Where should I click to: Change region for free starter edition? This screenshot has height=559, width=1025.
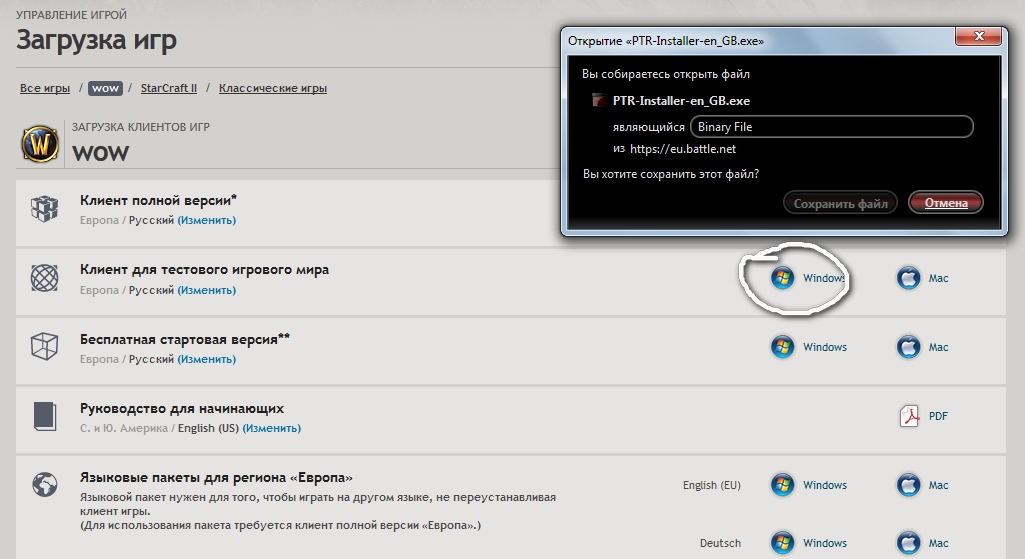pyautogui.click(x=207, y=359)
